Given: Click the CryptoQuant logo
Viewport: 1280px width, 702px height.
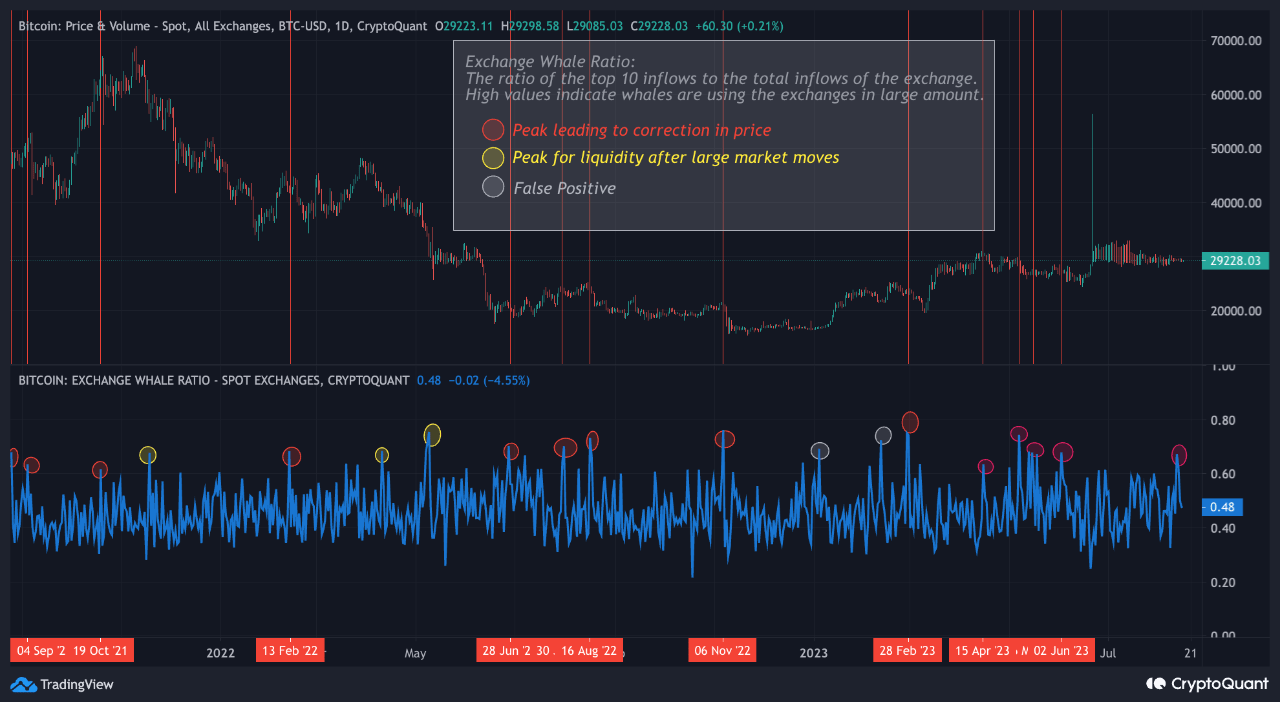Looking at the screenshot, I should [1207, 685].
